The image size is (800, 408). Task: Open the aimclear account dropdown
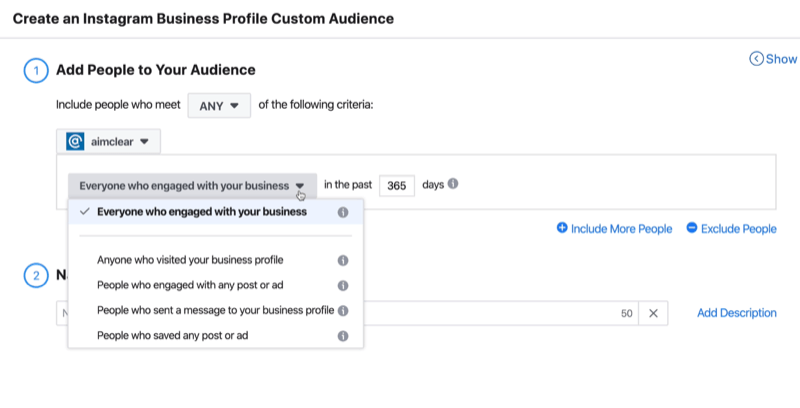click(x=108, y=141)
